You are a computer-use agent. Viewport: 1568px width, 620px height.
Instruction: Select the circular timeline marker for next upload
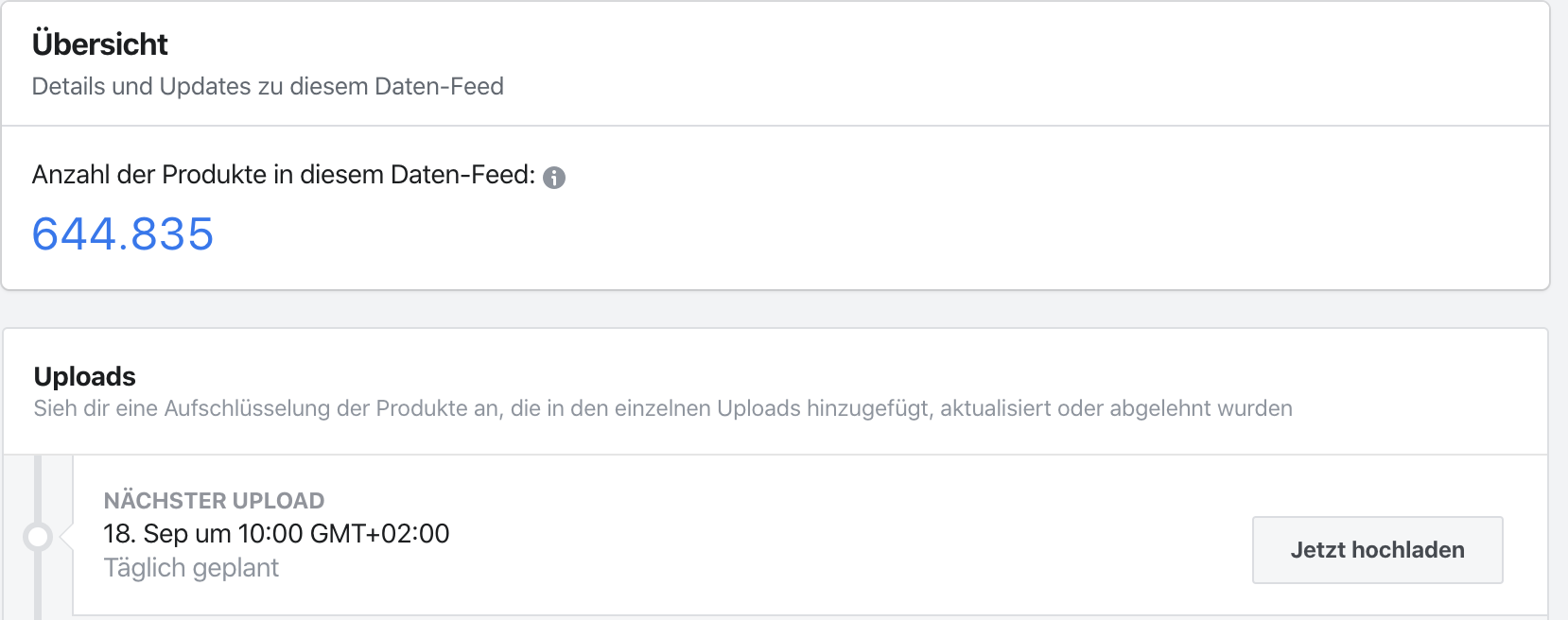(38, 537)
